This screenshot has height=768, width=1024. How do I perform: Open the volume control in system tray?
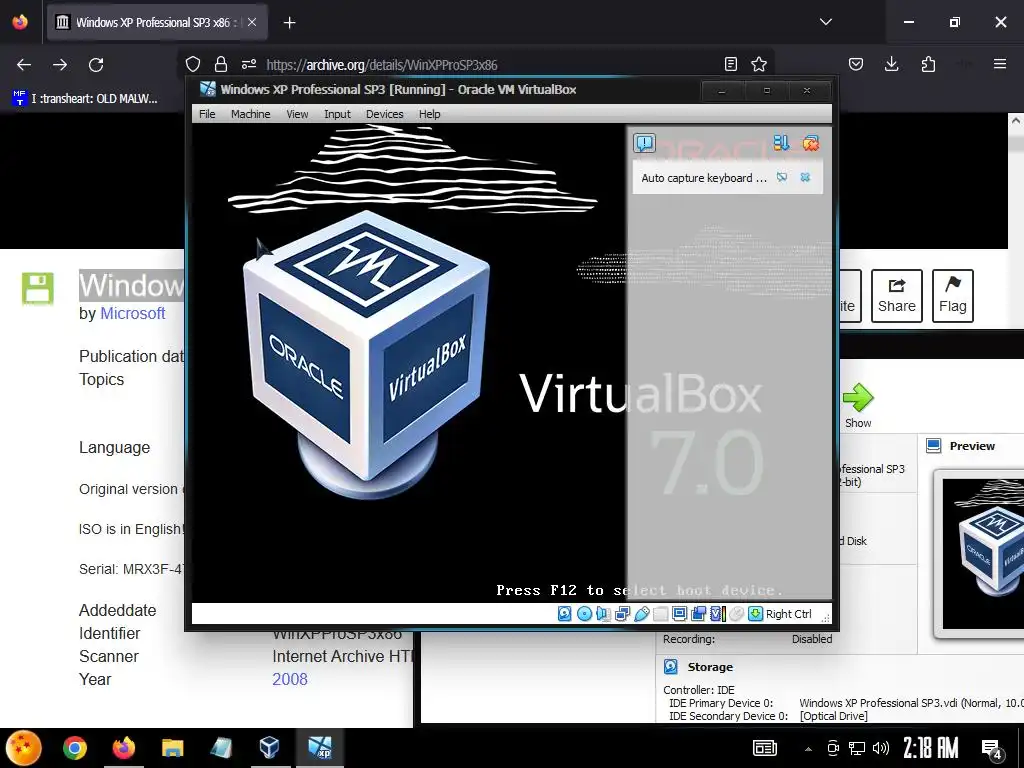point(881,748)
